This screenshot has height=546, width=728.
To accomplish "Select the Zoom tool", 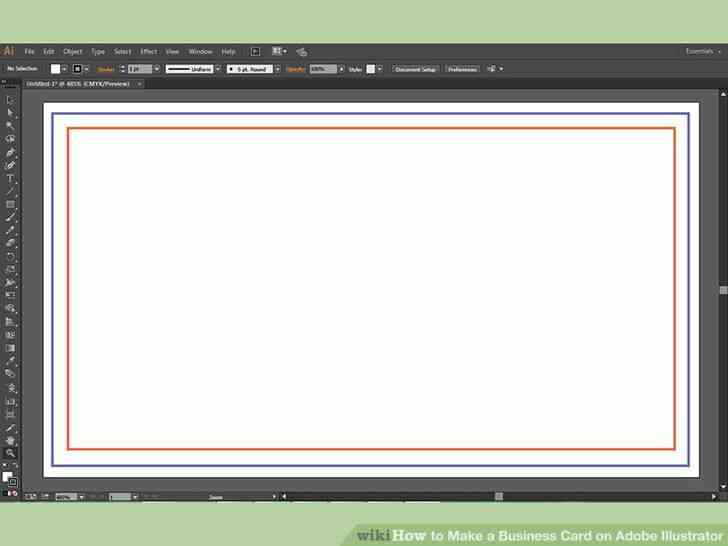I will coord(10,454).
